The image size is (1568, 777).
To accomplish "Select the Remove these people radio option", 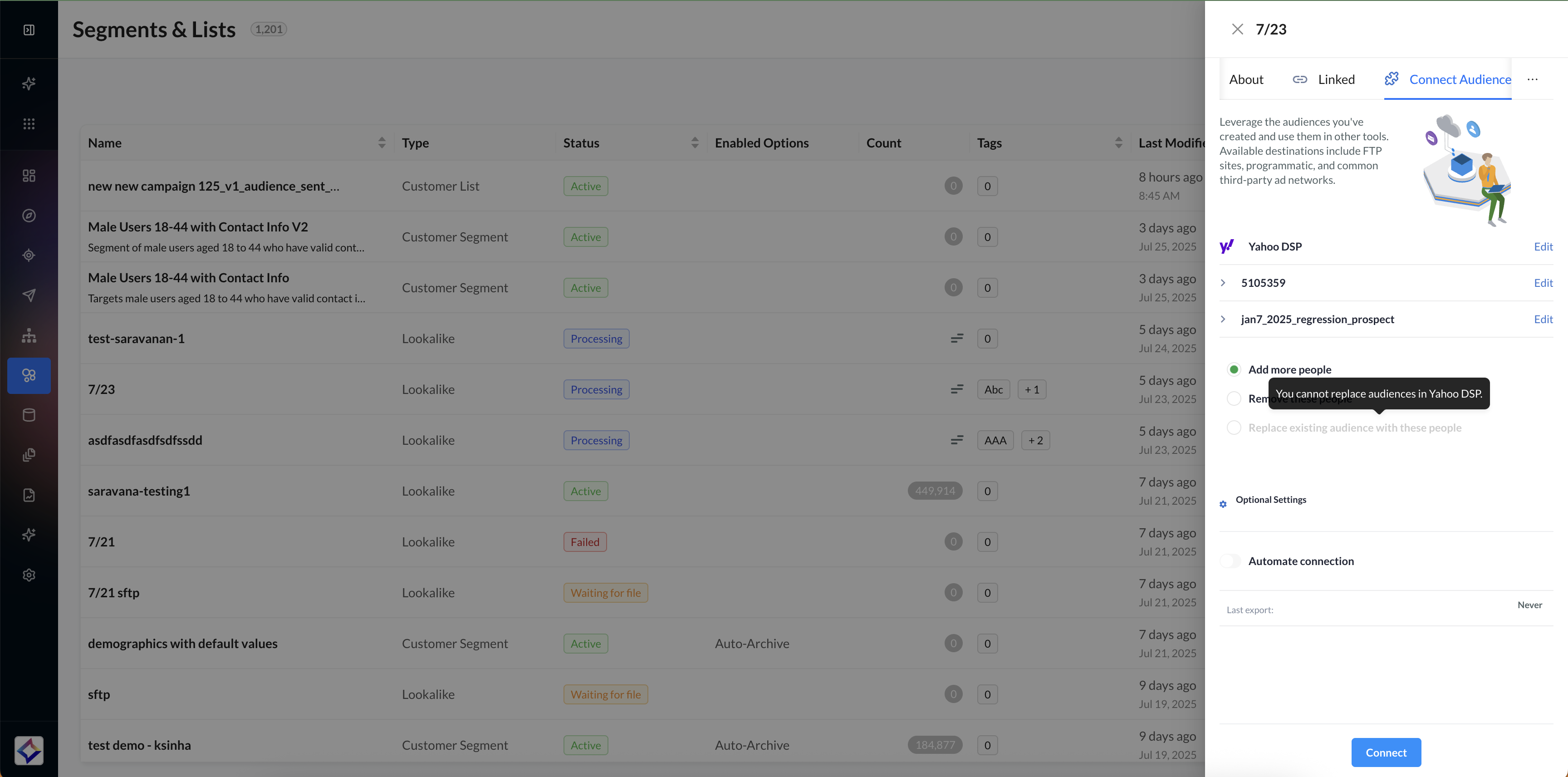I will [1234, 398].
